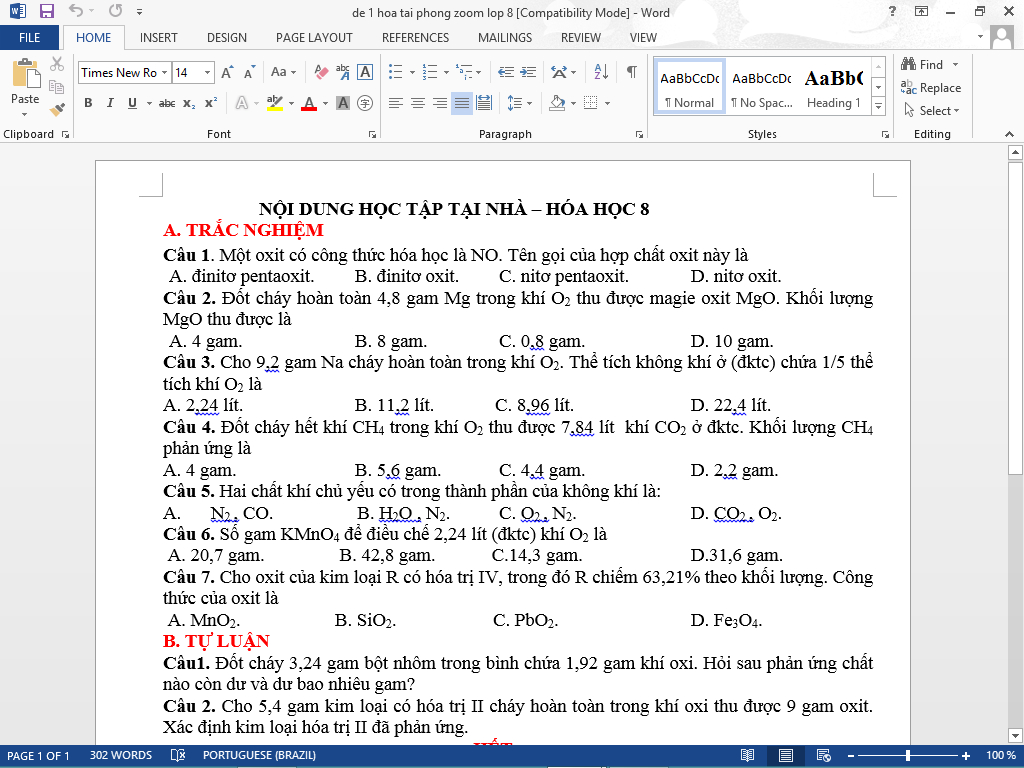
Task: Sort the selected text alphabetically
Action: 601,72
